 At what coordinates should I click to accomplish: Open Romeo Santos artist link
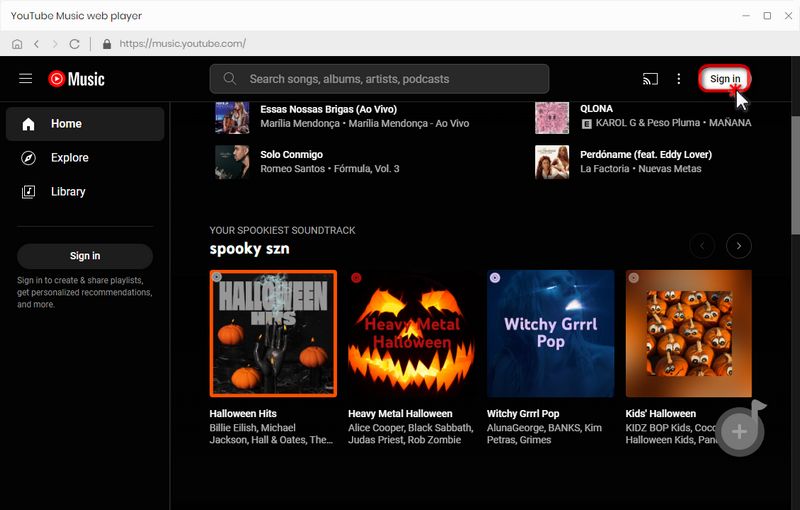(292, 169)
